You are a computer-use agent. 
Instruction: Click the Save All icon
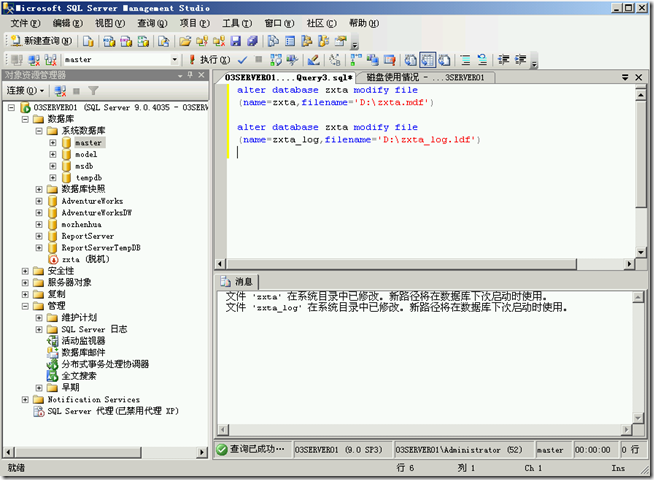252,41
